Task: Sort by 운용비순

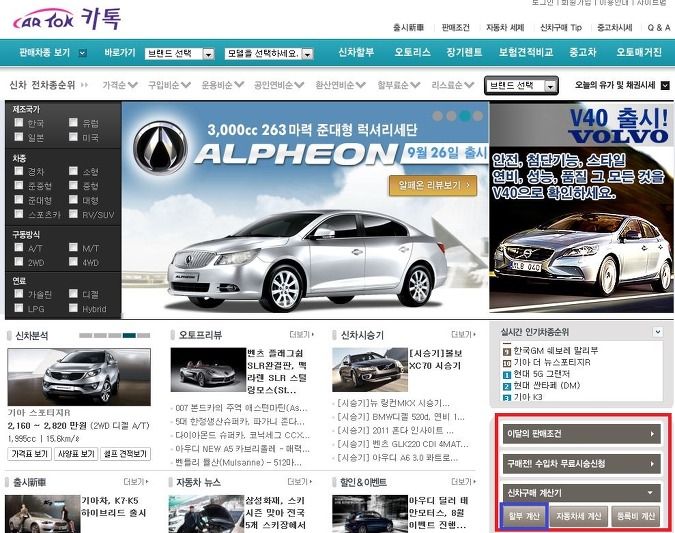Action: [x=223, y=85]
